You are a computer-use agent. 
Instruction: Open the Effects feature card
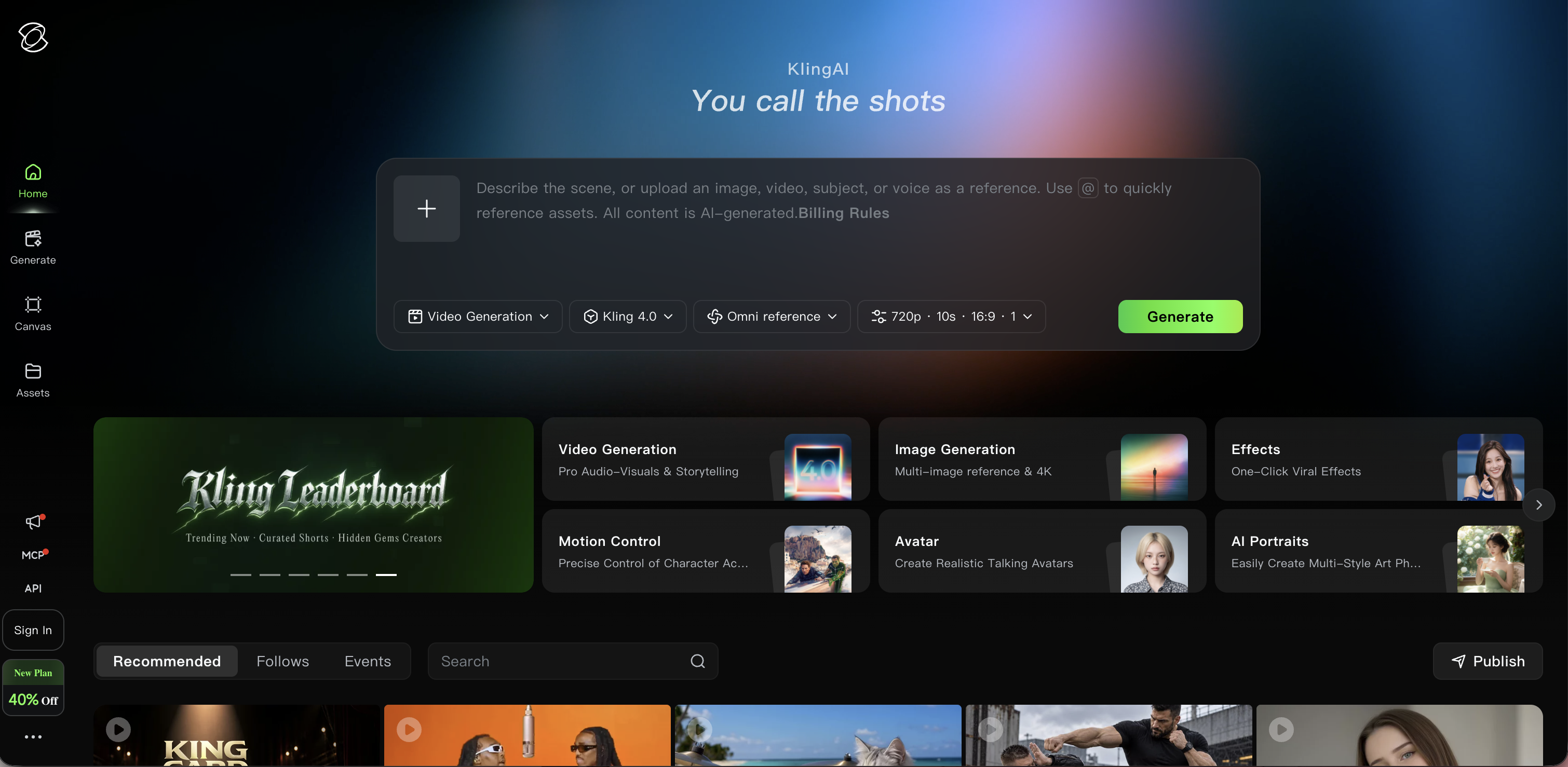click(x=1378, y=459)
